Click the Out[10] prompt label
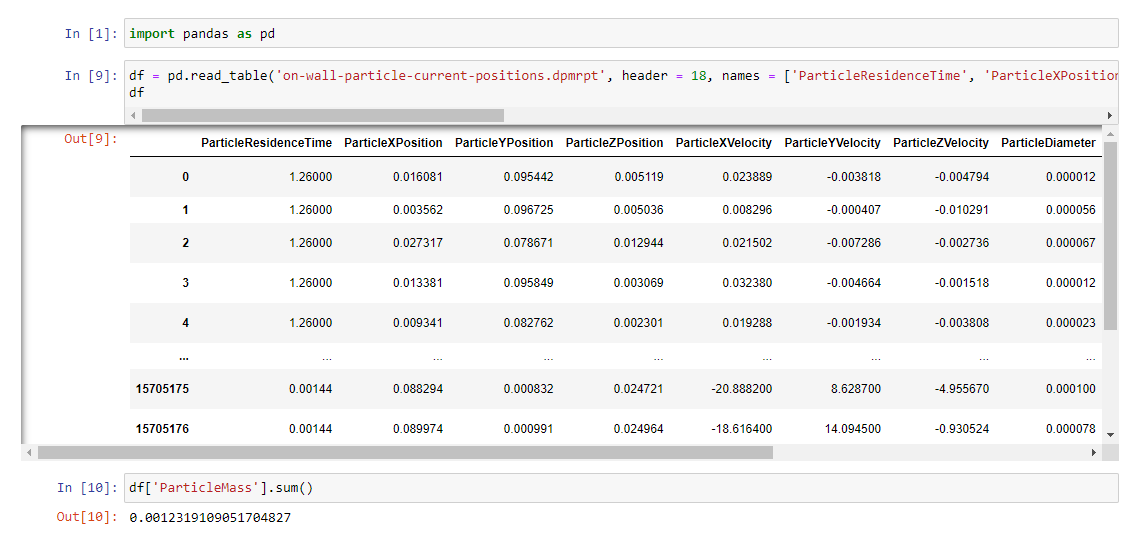 [88, 518]
